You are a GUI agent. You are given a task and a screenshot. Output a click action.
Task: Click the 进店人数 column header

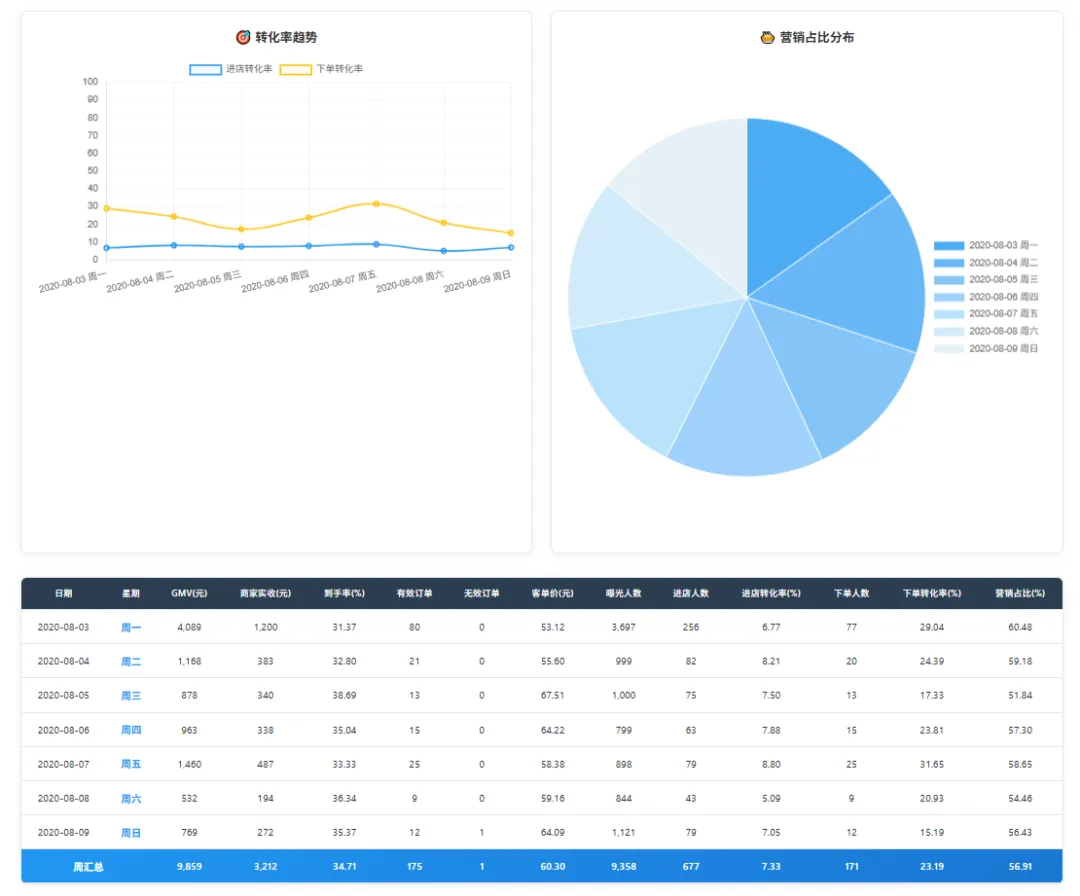tap(691, 593)
